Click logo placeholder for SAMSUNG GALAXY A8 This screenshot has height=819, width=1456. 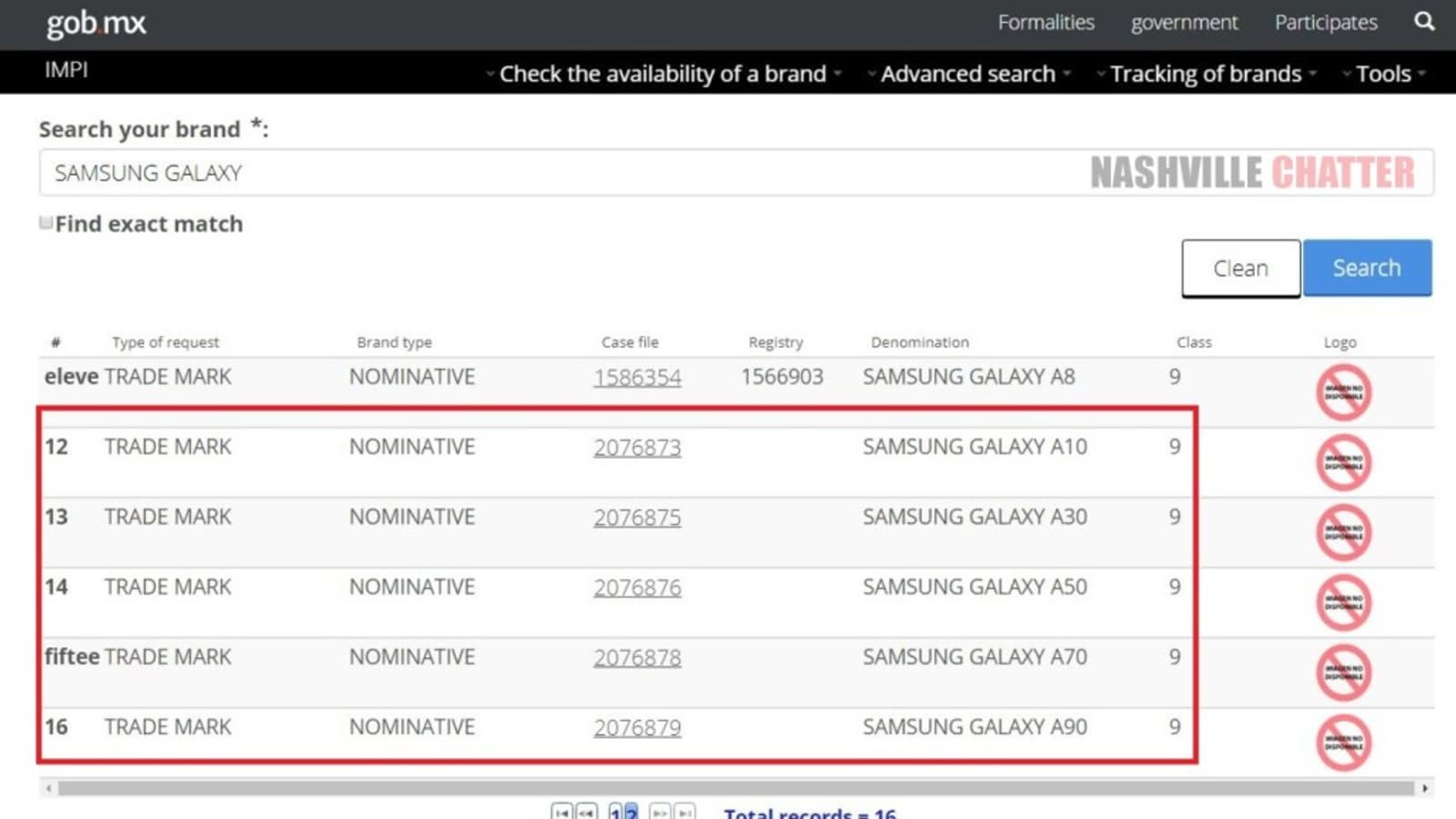click(x=1343, y=392)
